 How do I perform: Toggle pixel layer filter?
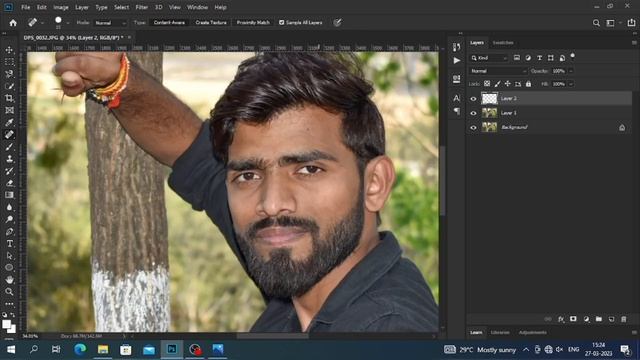pos(517,58)
